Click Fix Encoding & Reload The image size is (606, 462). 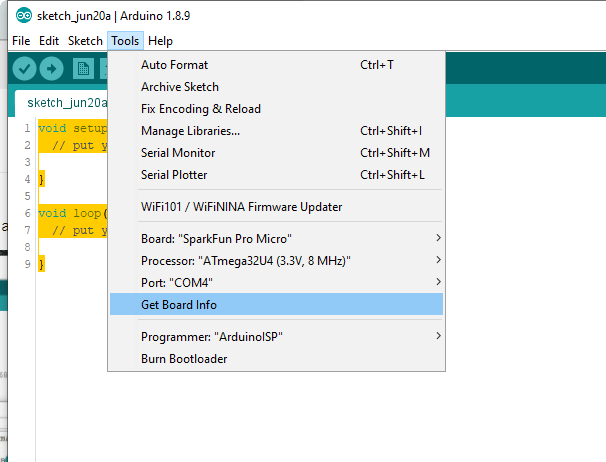pos(276,109)
